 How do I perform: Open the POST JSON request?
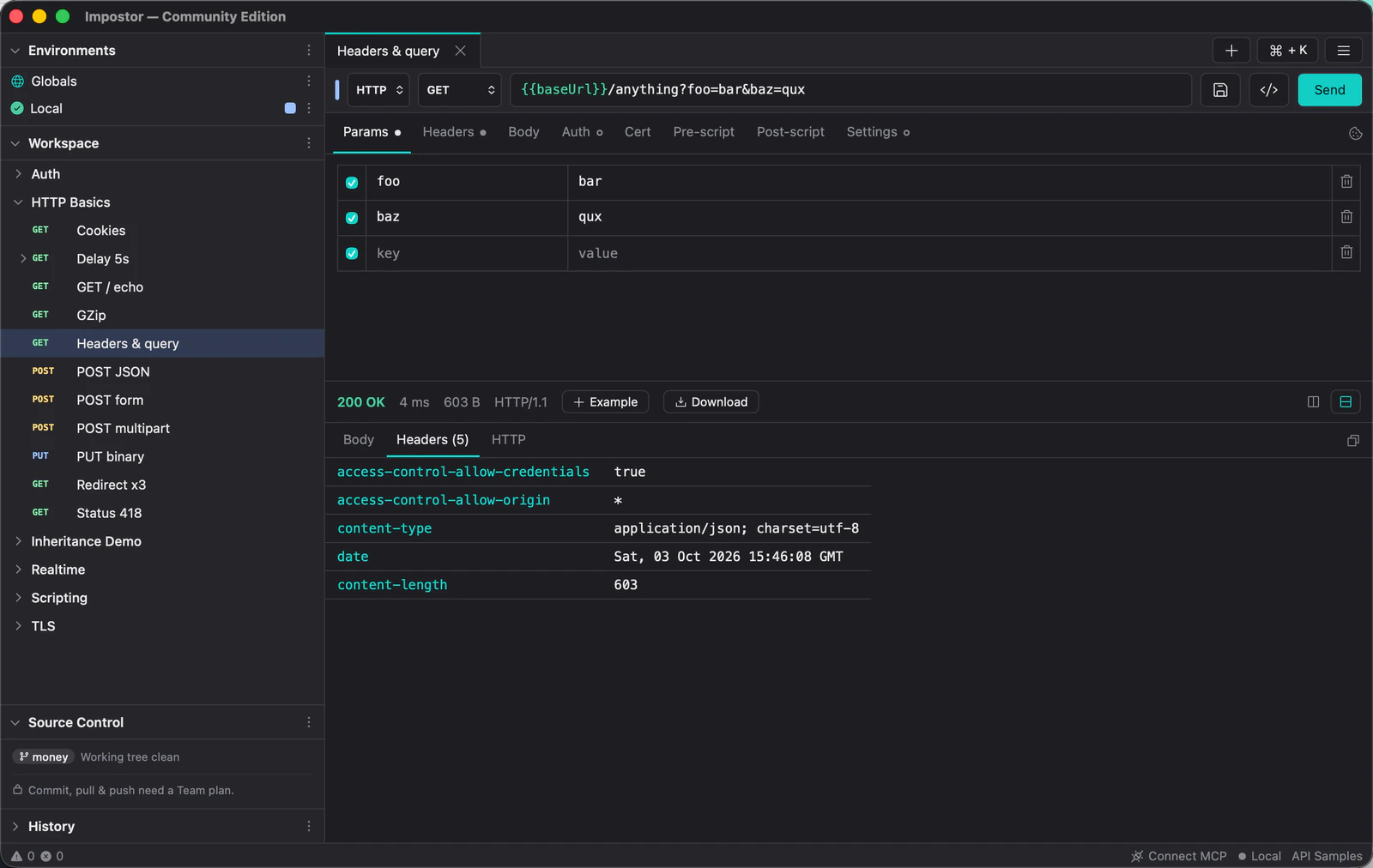(x=162, y=371)
